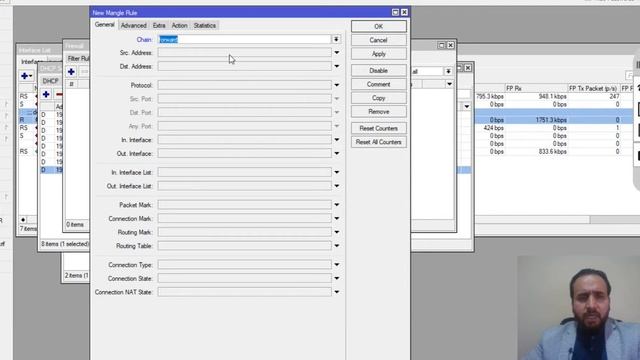Image resolution: width=640 pixels, height=360 pixels.
Task: Expand the Packet Mark field
Action: pos(337,205)
